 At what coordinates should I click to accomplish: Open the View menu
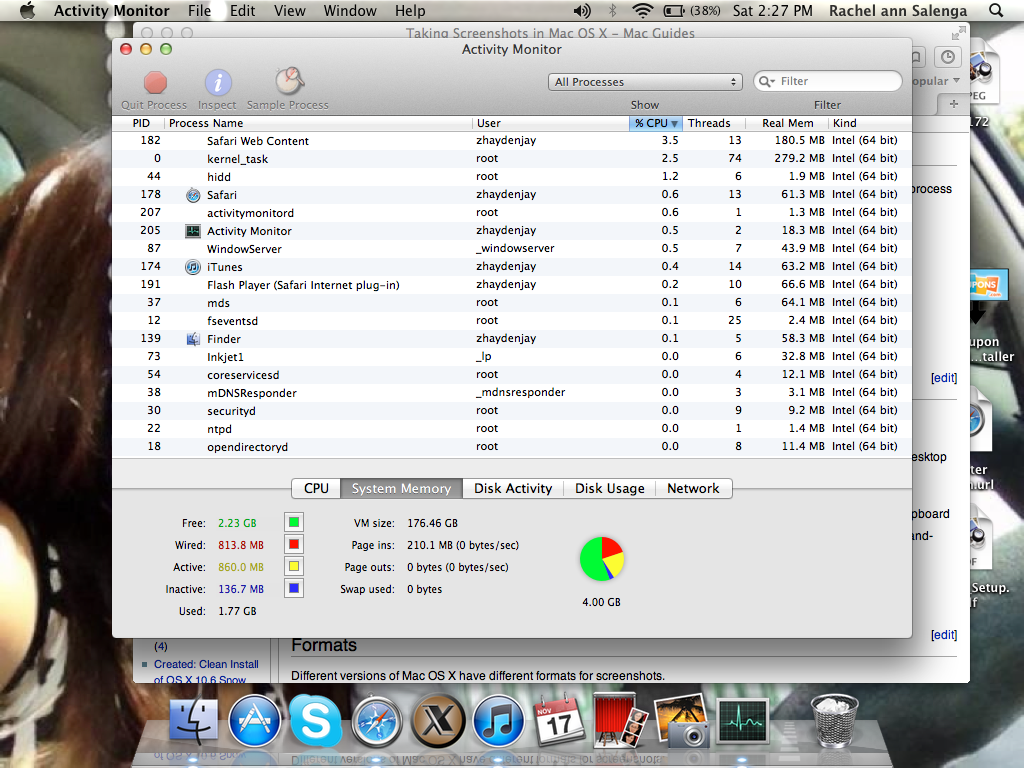coord(289,10)
